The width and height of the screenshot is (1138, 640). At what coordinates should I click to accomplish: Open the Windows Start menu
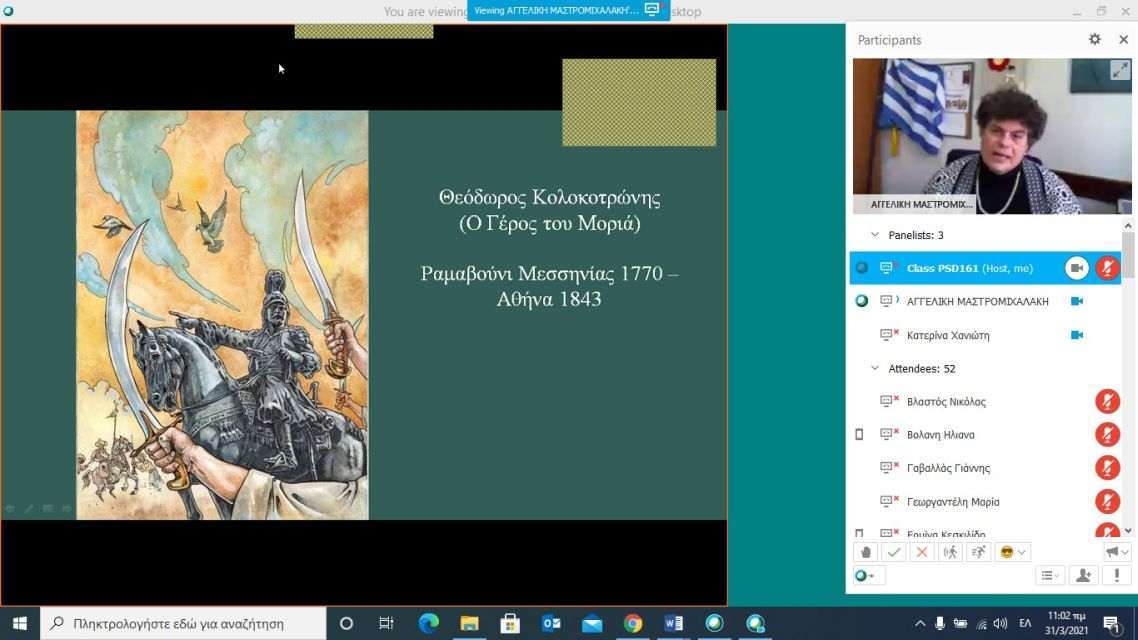click(20, 623)
